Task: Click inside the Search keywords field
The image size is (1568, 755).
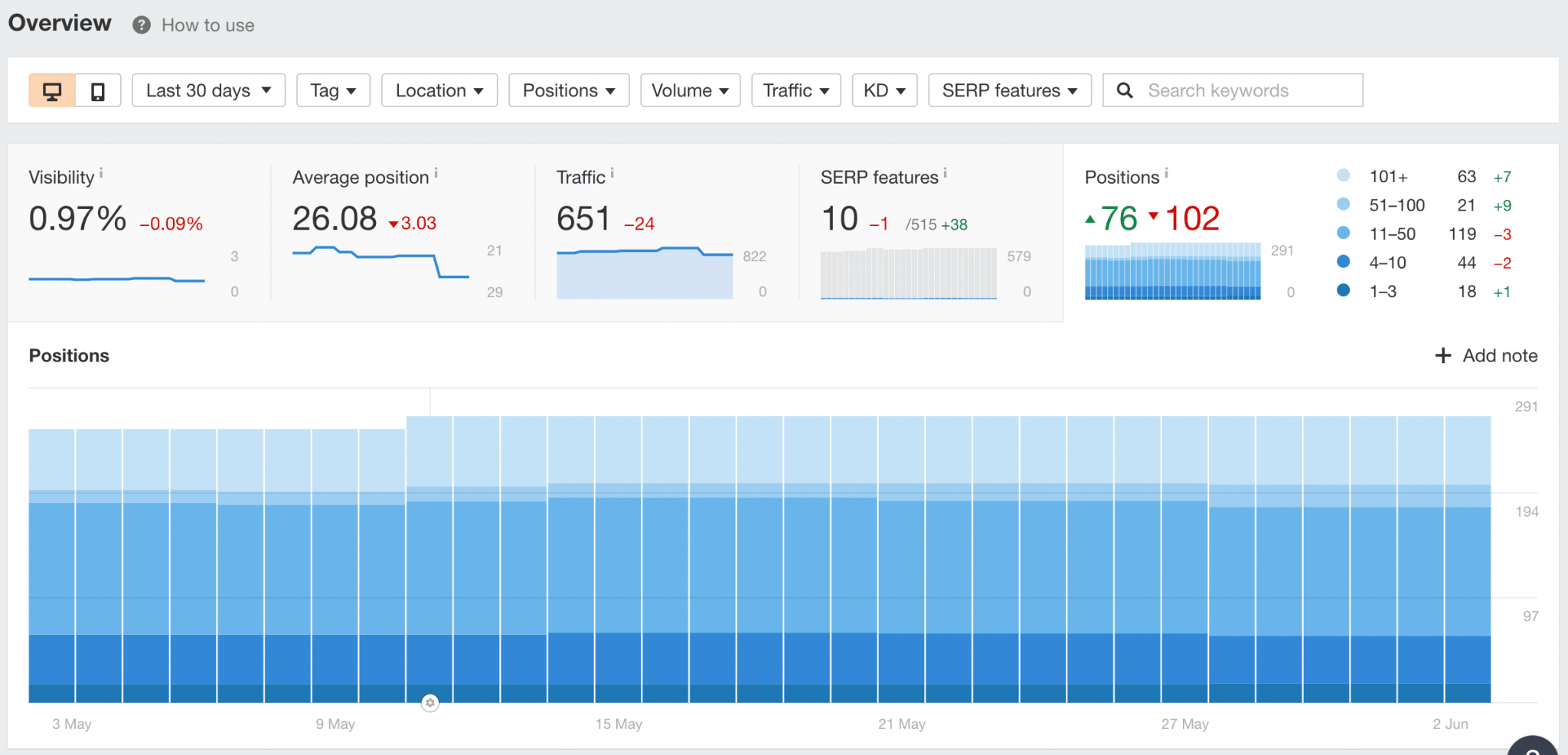Action: click(x=1240, y=90)
